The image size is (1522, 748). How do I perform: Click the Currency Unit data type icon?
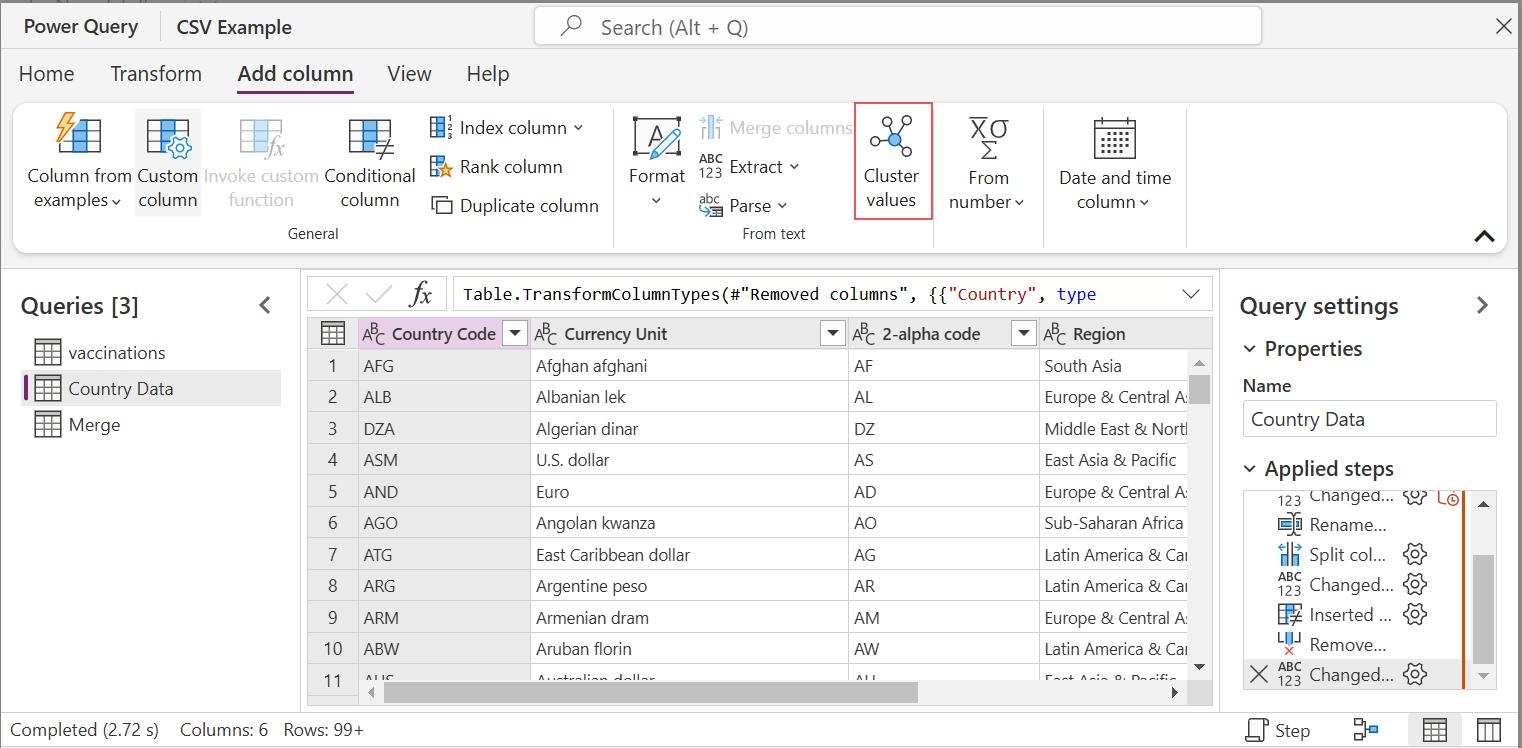546,334
